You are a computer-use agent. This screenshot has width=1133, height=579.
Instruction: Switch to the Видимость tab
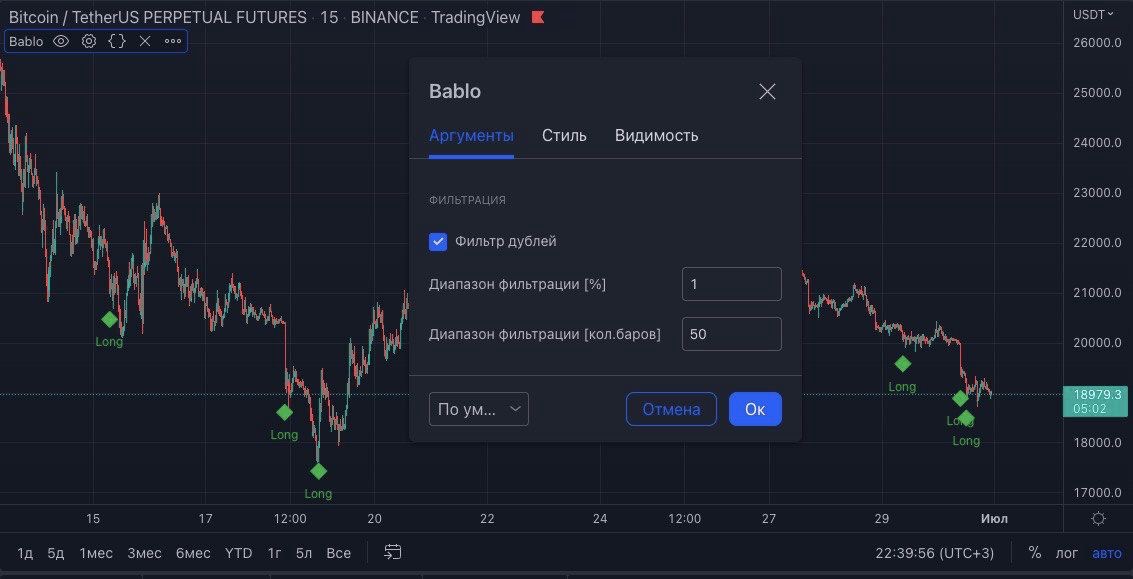coord(656,135)
